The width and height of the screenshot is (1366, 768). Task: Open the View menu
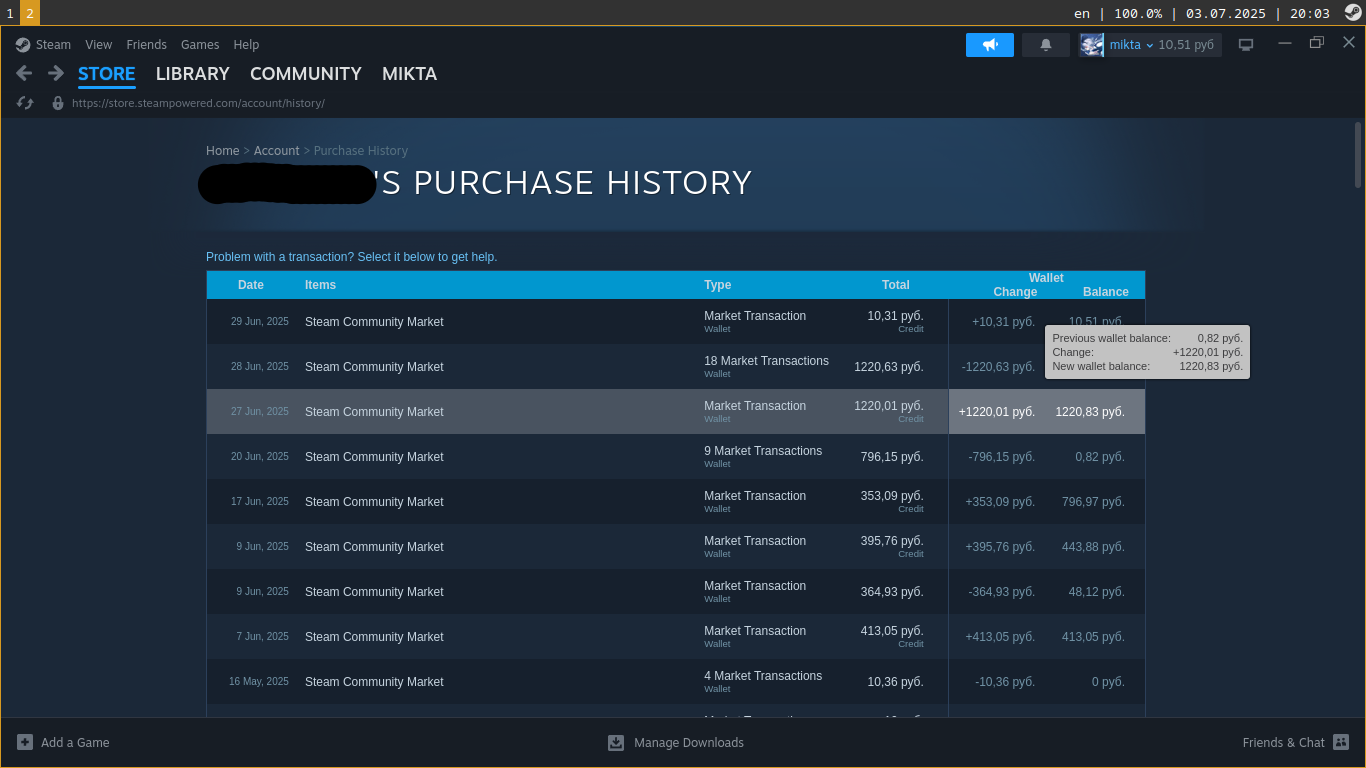[x=99, y=44]
